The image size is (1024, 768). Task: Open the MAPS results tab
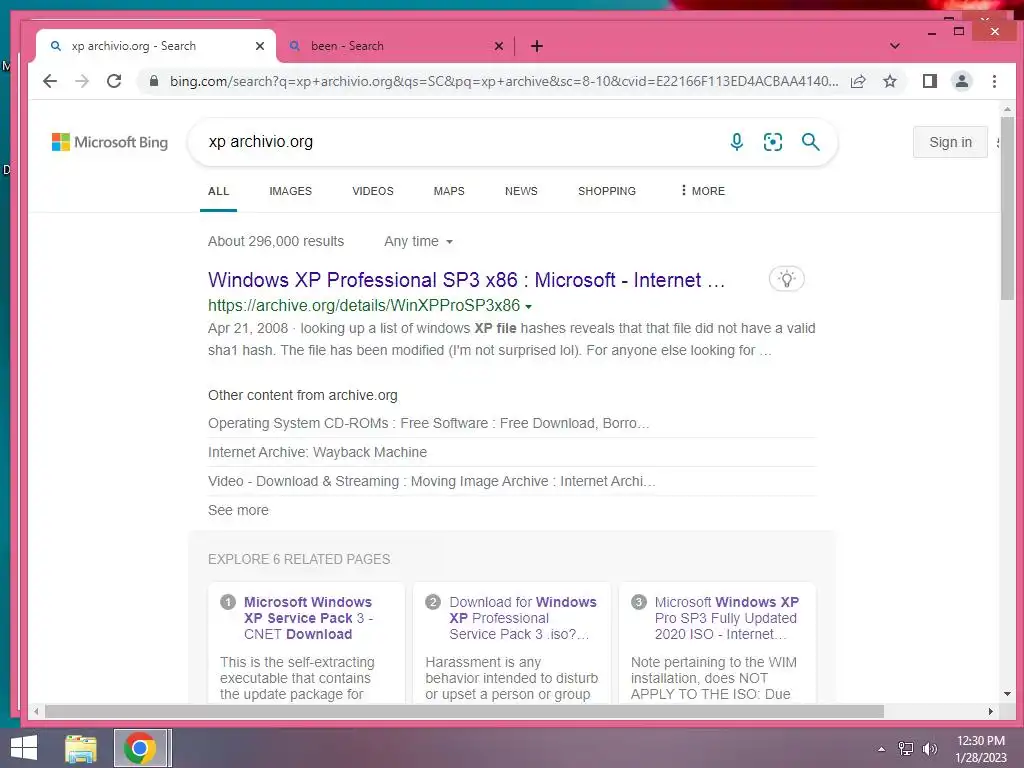tap(449, 191)
